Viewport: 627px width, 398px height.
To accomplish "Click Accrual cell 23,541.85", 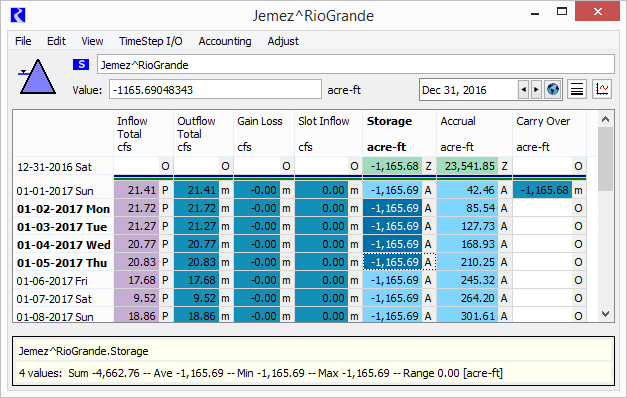I will pos(467,166).
